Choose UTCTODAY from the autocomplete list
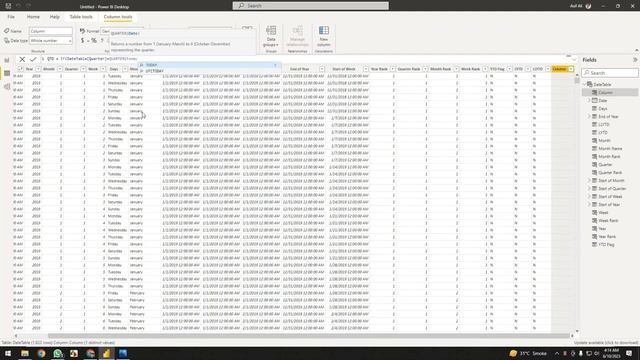The image size is (640, 360). click(x=209, y=71)
